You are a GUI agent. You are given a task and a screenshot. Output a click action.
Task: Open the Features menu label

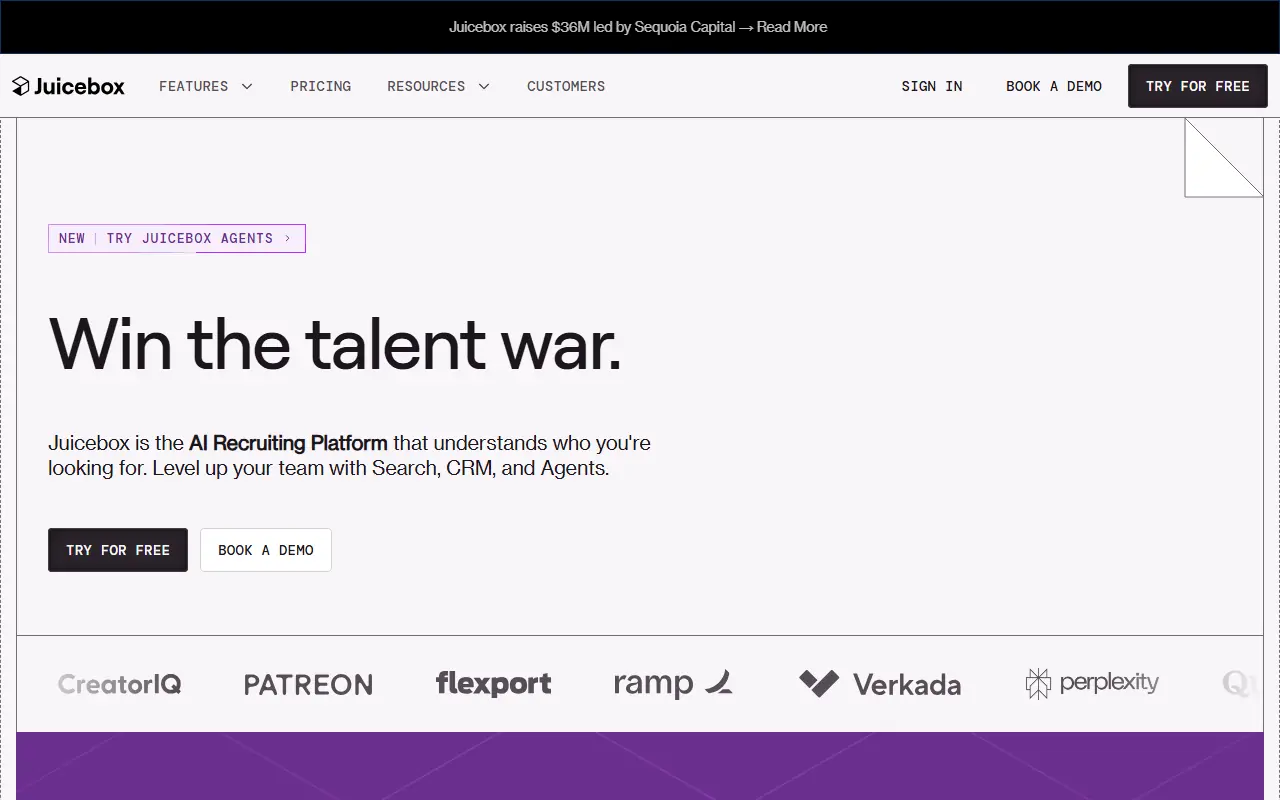[194, 86]
